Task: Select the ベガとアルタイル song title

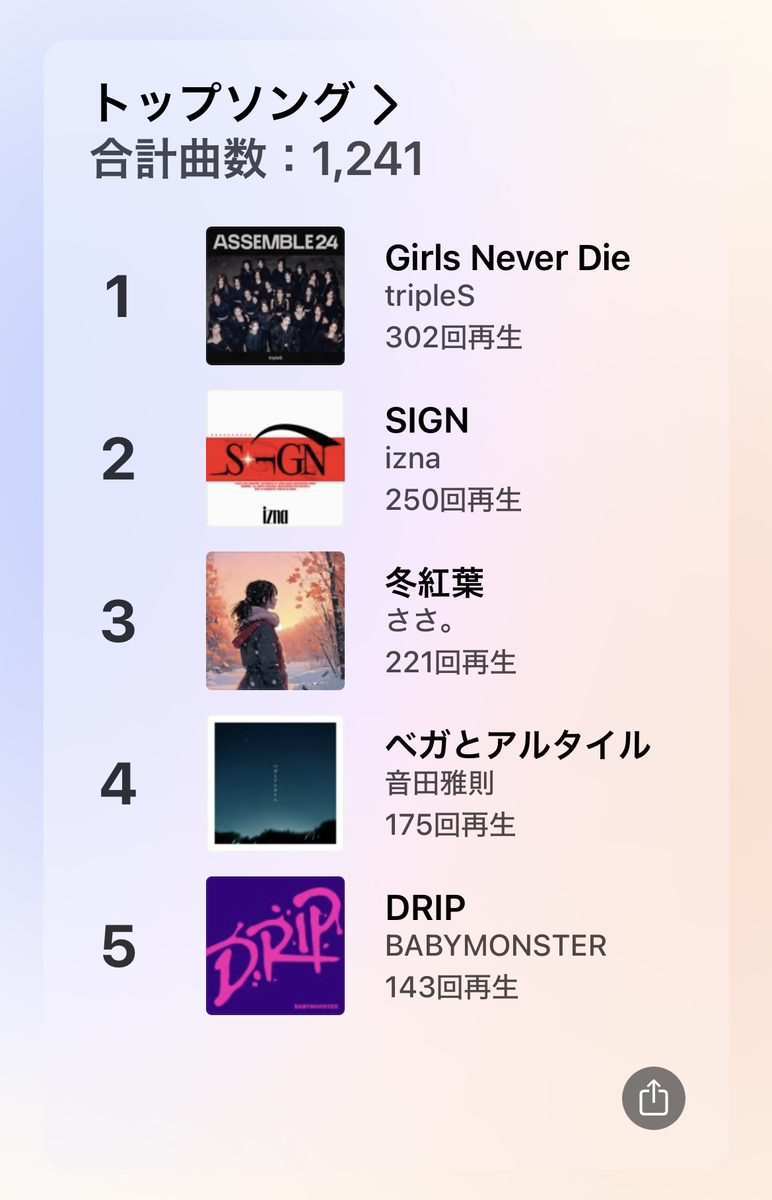Action: [517, 745]
